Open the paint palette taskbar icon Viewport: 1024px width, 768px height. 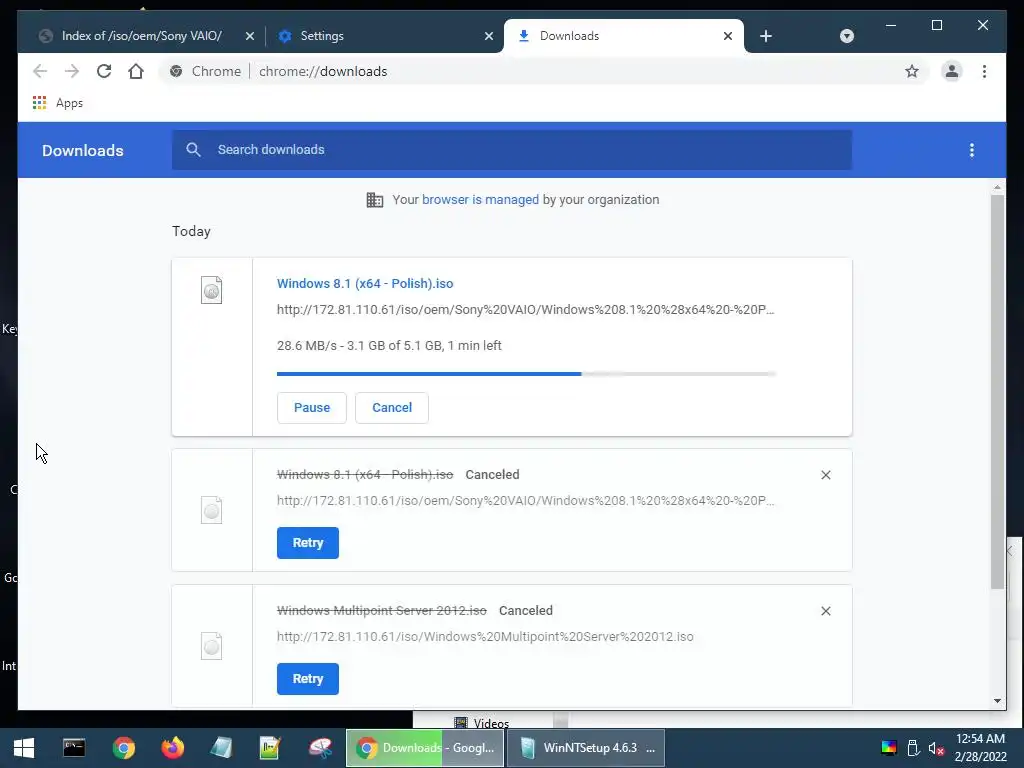tap(320, 748)
